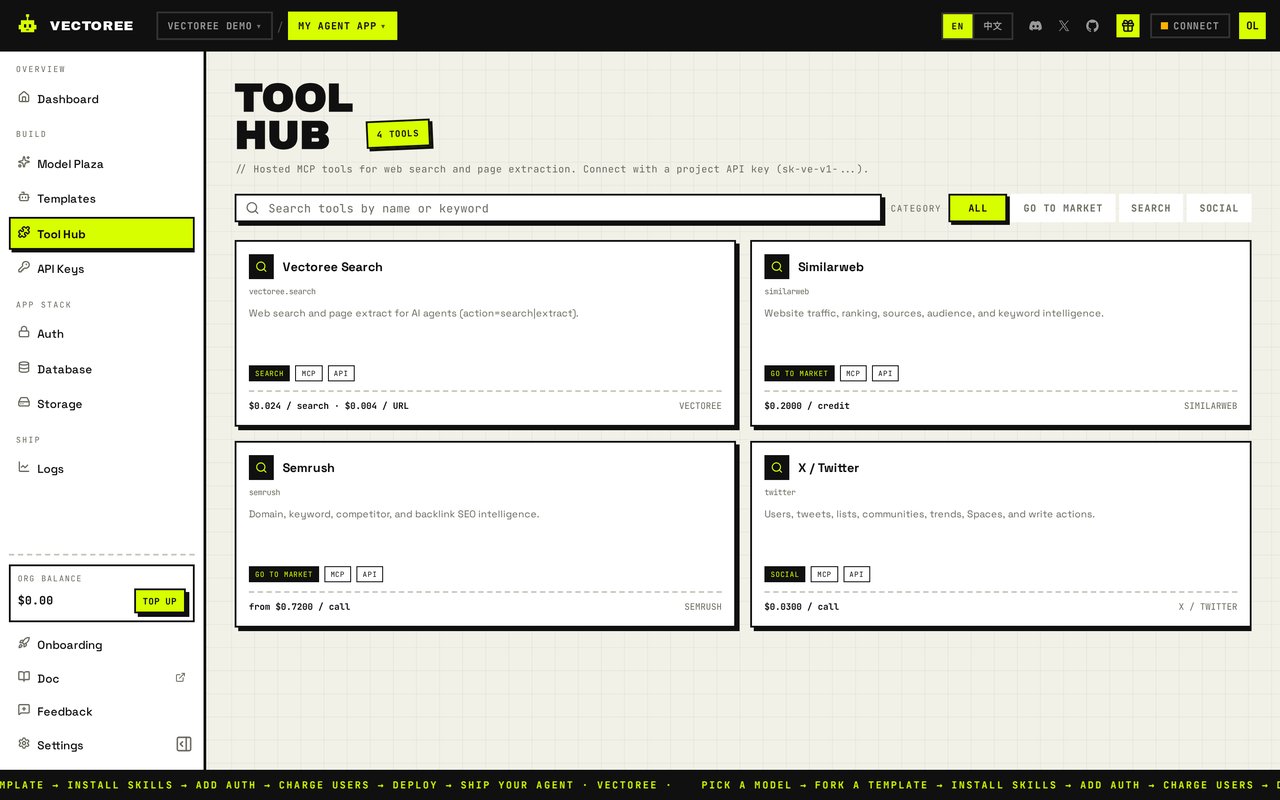
Task: Open the OL user avatar
Action: coord(1252,26)
